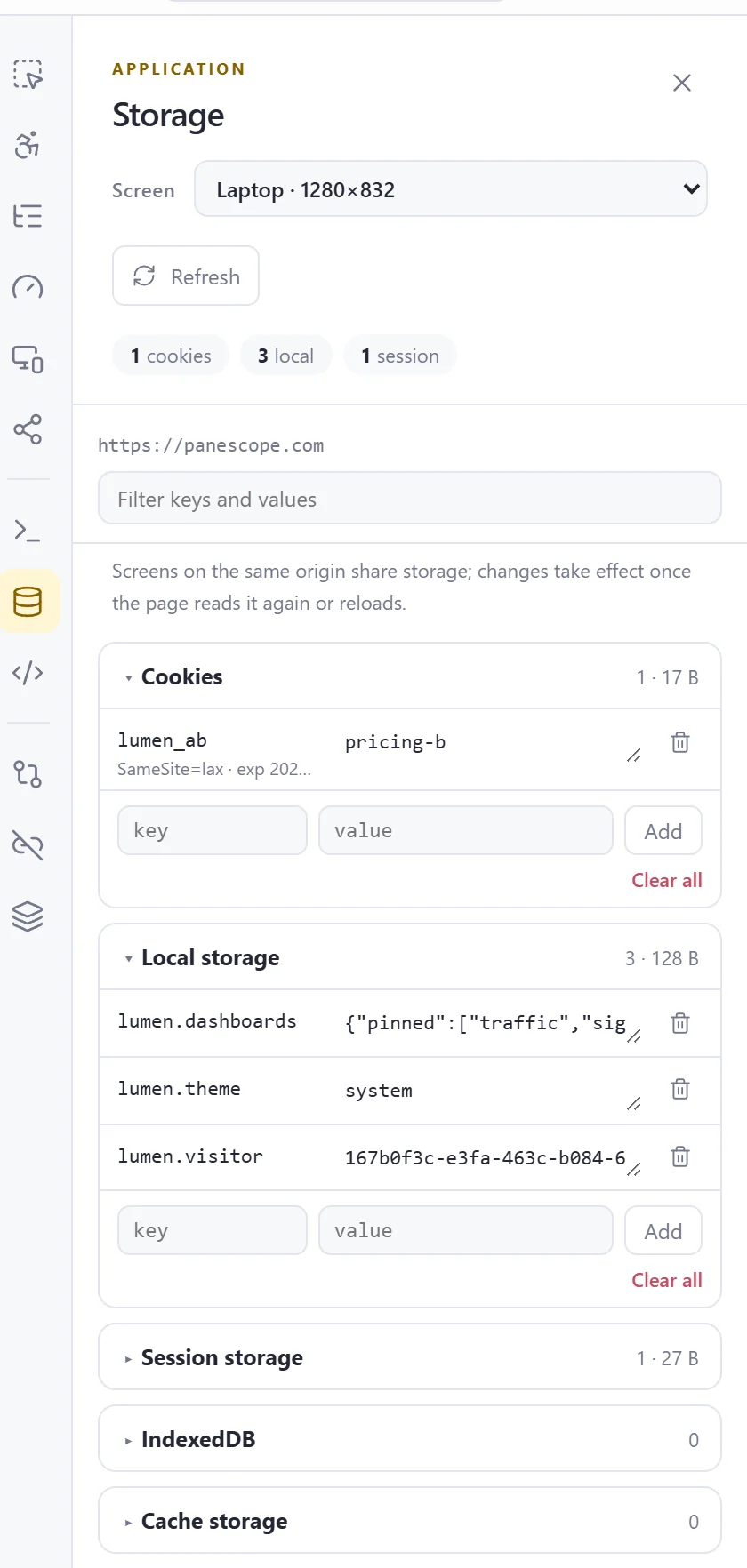Open the responsive devices screens panel
Screen dimensions: 747x1568
28,358
